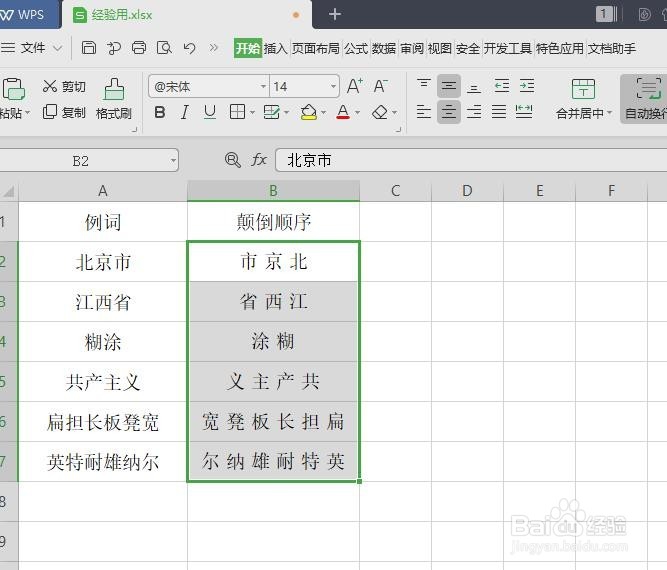Increase font size with A+ icon

pos(355,86)
